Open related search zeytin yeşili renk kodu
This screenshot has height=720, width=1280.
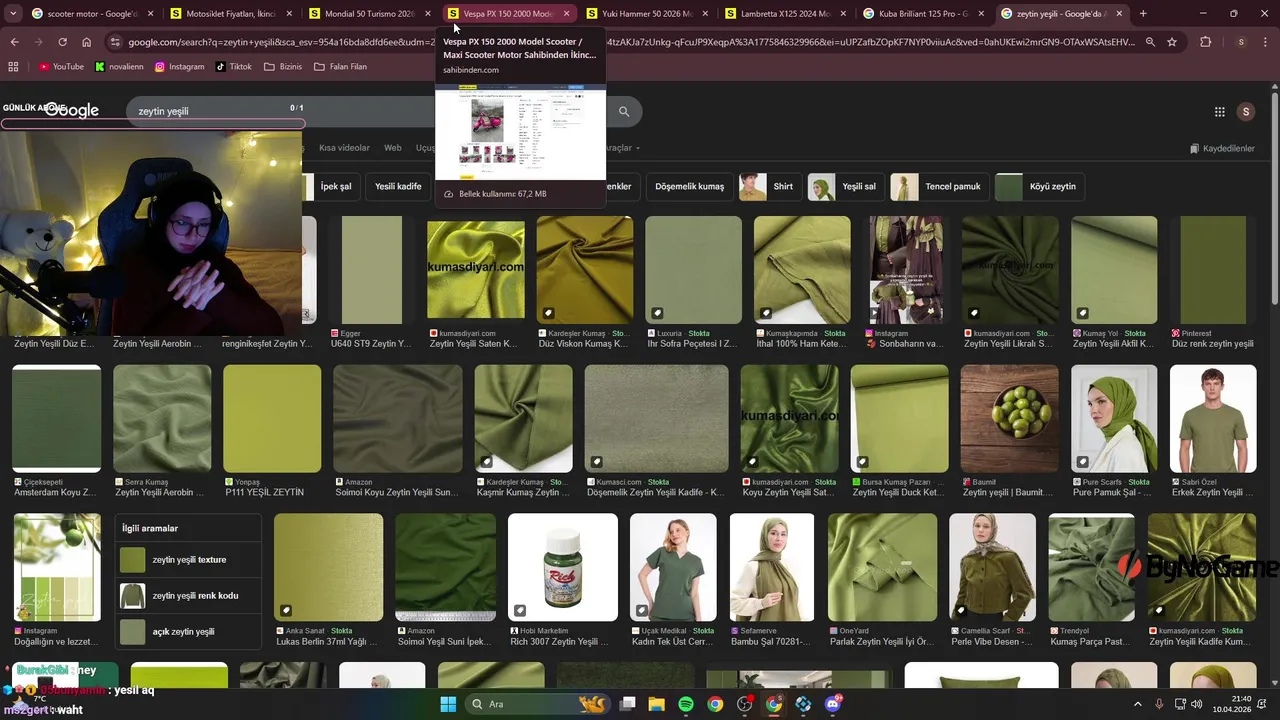[188, 596]
